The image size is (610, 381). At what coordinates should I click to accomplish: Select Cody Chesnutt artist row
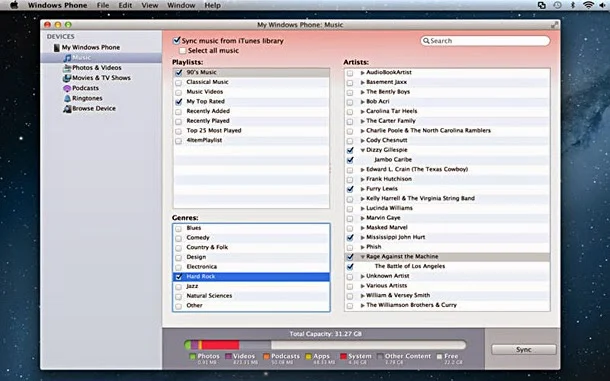click(447, 140)
